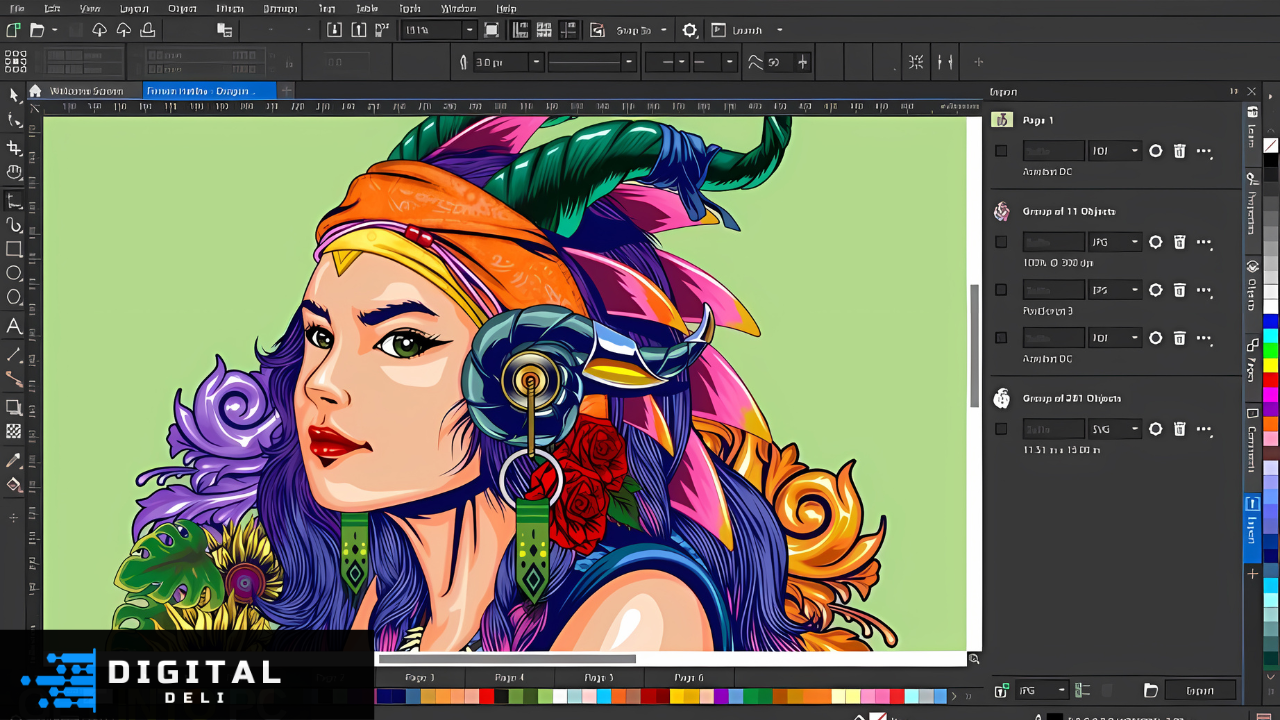
Task: Expand the SVG format dropdown
Action: pos(1134,429)
